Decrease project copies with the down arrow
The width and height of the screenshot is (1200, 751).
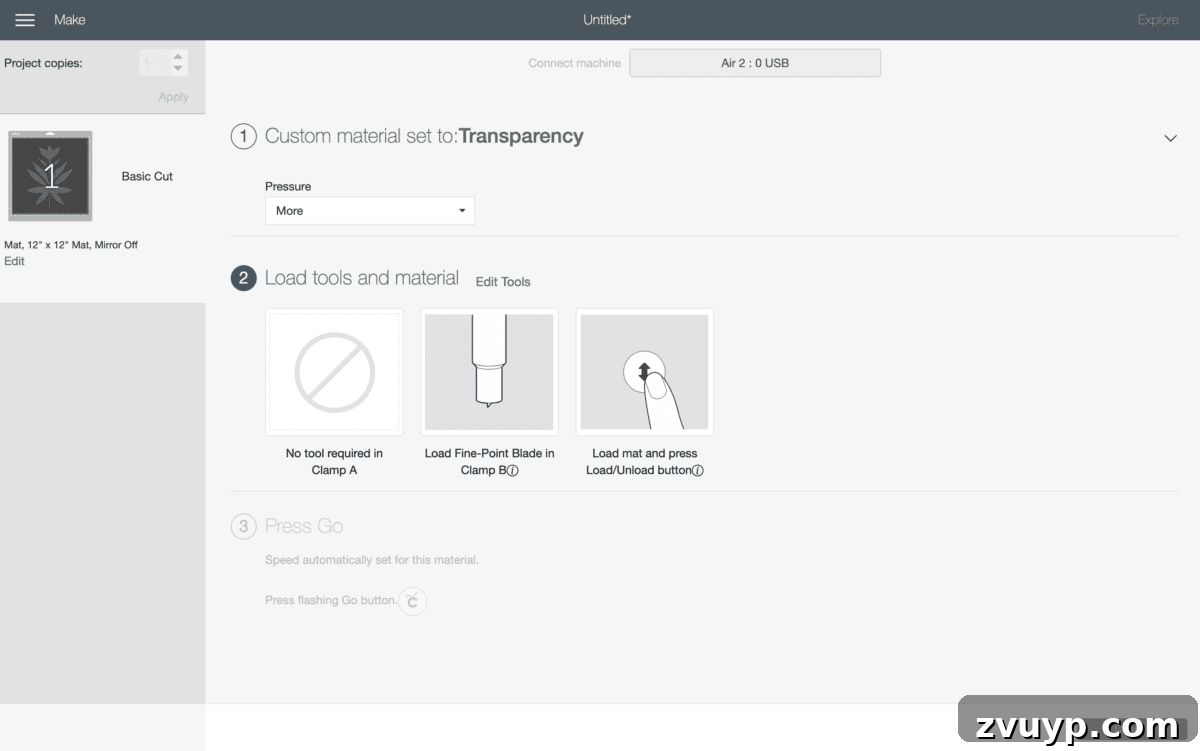(x=178, y=69)
